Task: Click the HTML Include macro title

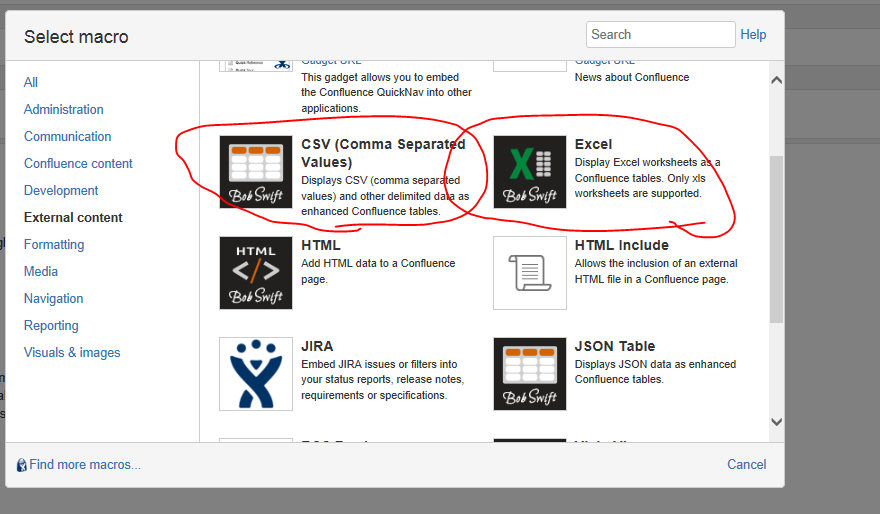Action: [621, 245]
